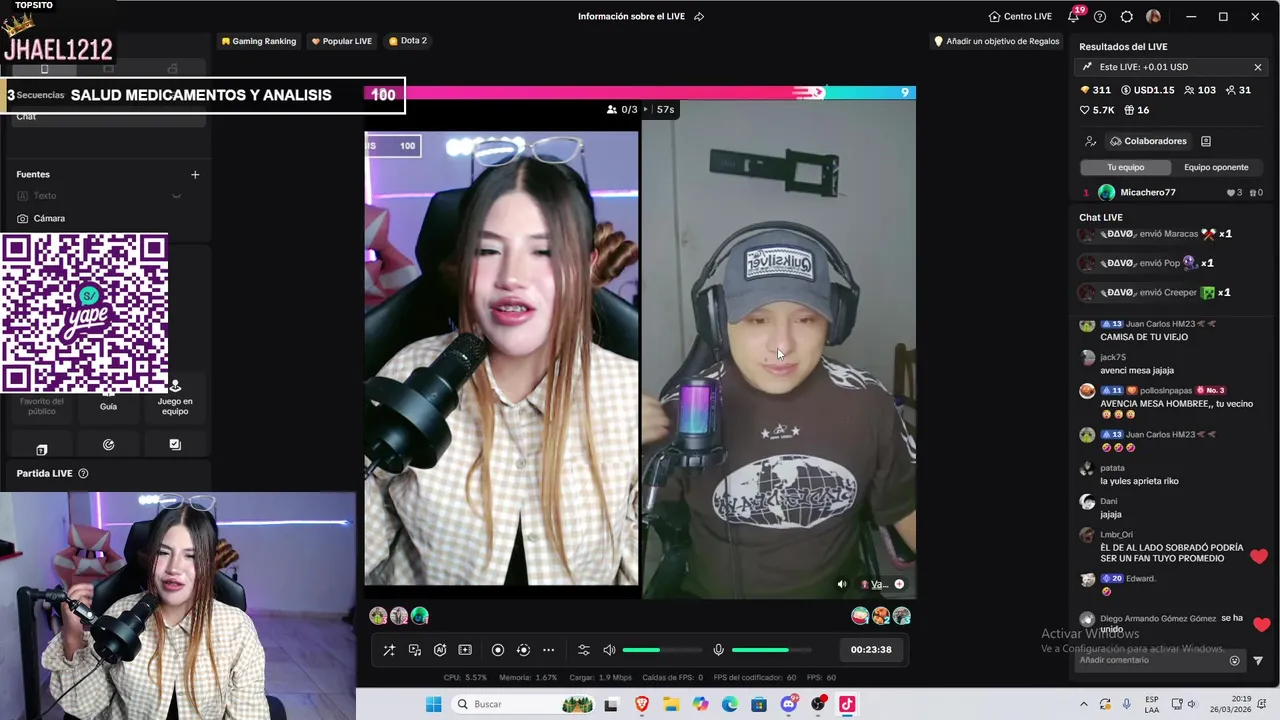Viewport: 1280px width, 720px height.
Task: Open the help question mark icon
Action: (1100, 17)
